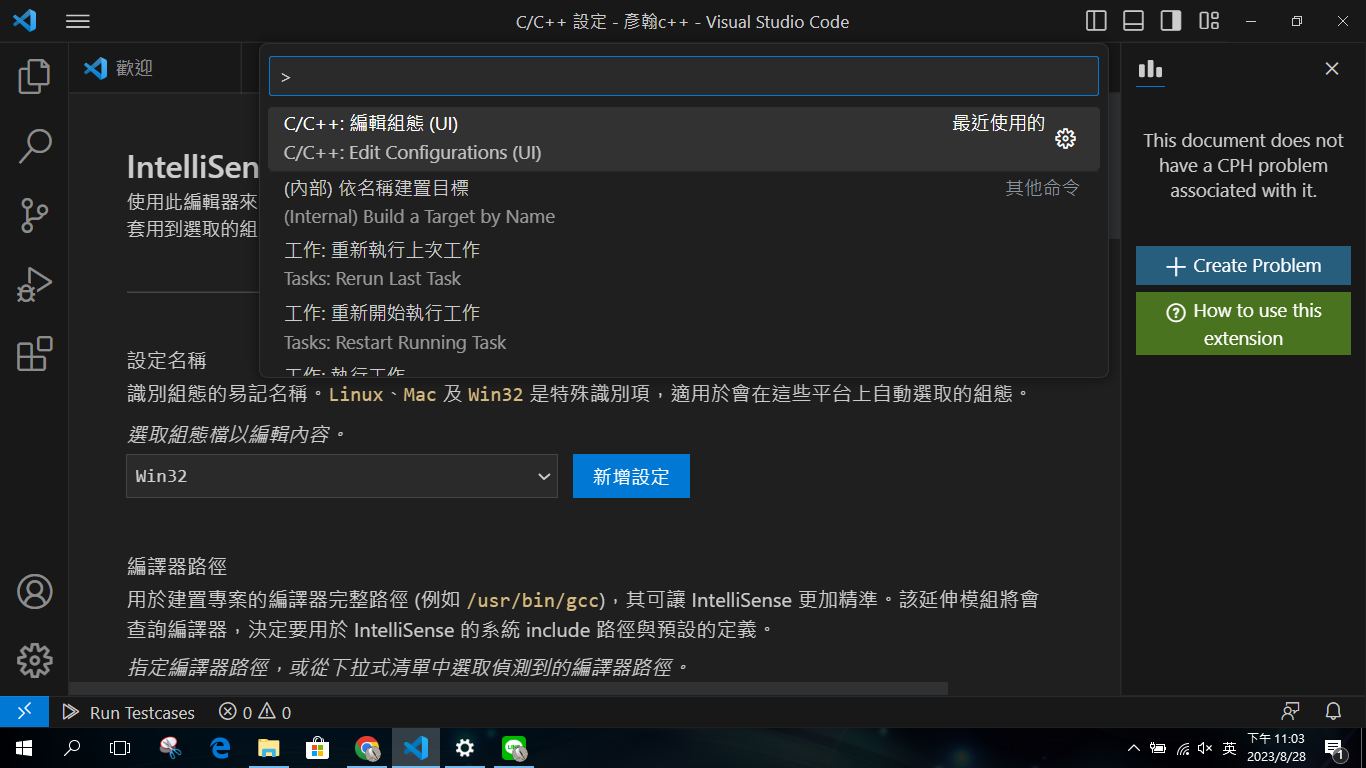Open Microsoft Edge from the taskbar
Screen dimensions: 1366x768
pyautogui.click(x=220, y=747)
